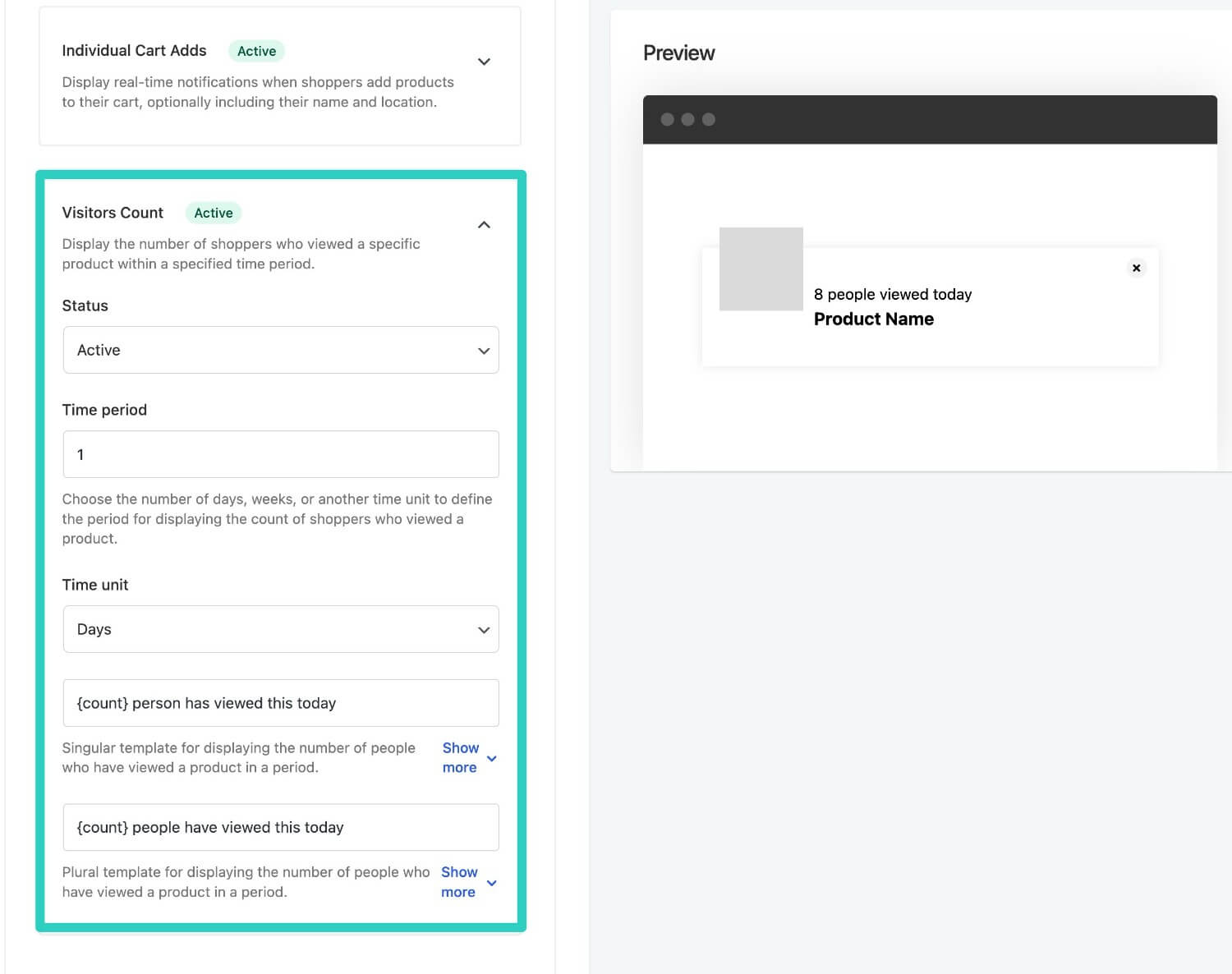Close the preview notification popup

pos(1136,268)
